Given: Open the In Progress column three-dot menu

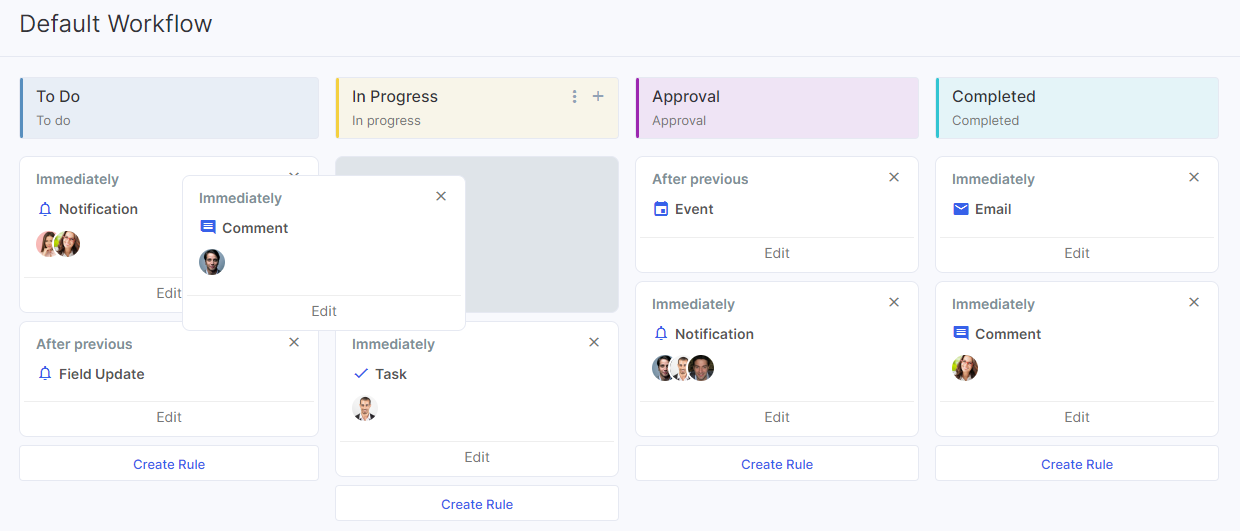Looking at the screenshot, I should pos(574,97).
